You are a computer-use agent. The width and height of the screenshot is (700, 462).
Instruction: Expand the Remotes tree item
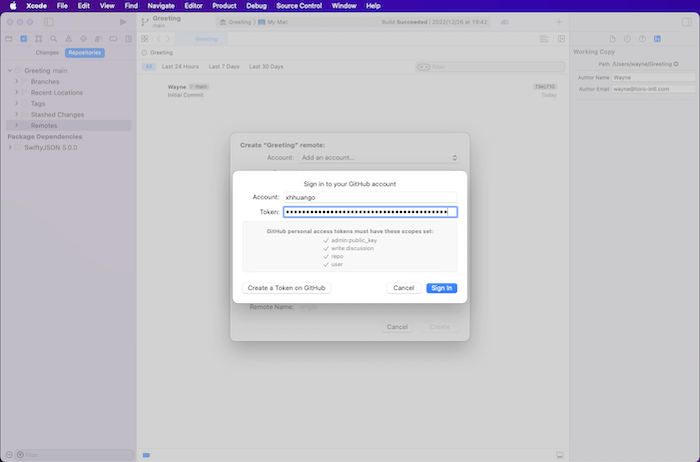click(17, 125)
